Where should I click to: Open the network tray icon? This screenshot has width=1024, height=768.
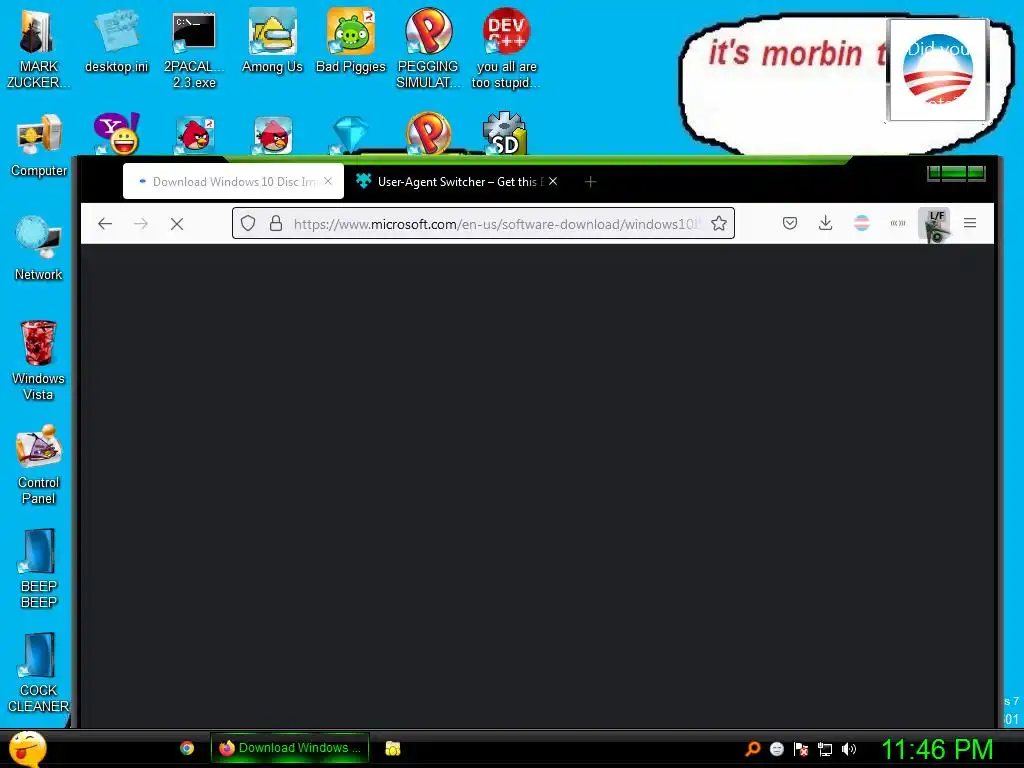pyautogui.click(x=825, y=749)
